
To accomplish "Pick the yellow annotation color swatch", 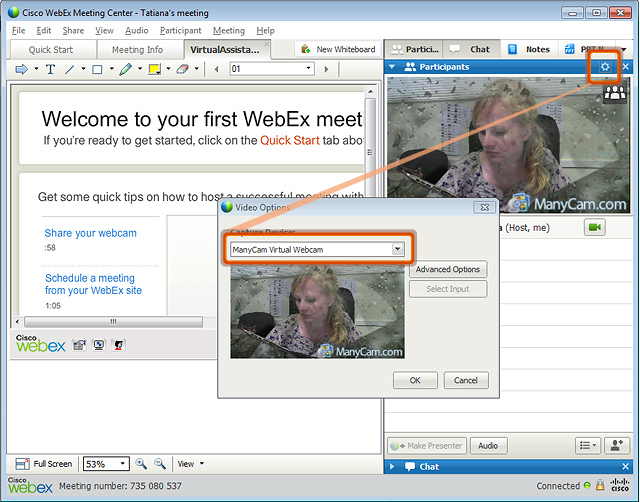I will pos(154,69).
